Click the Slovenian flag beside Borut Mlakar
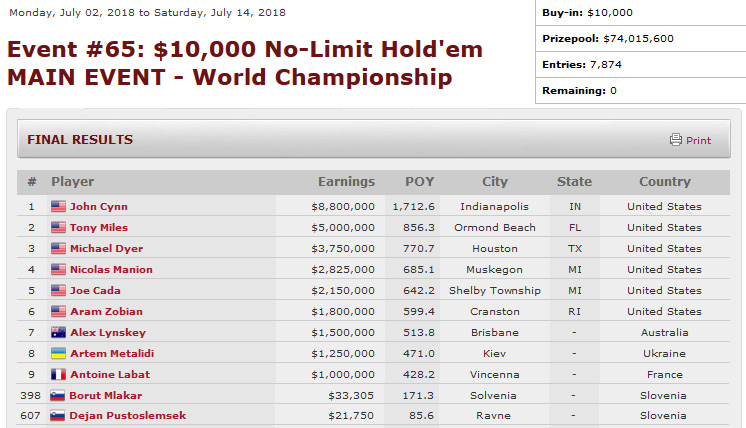 58,396
